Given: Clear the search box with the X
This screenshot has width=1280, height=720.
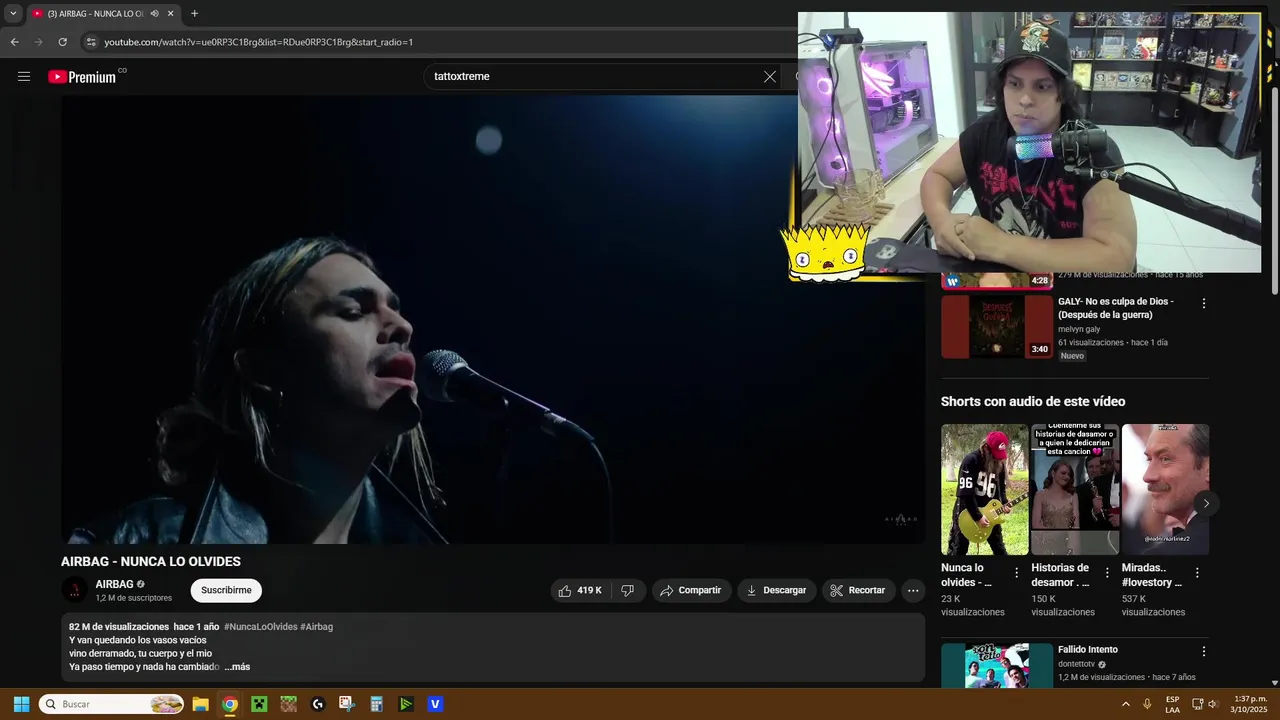Looking at the screenshot, I should pos(770,76).
